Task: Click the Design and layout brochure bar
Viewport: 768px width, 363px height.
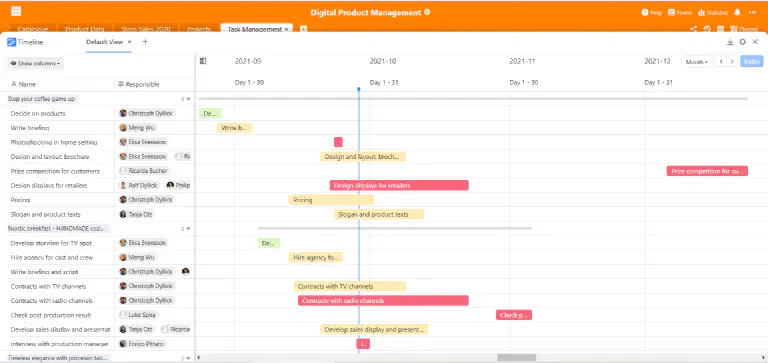Action: (363, 157)
